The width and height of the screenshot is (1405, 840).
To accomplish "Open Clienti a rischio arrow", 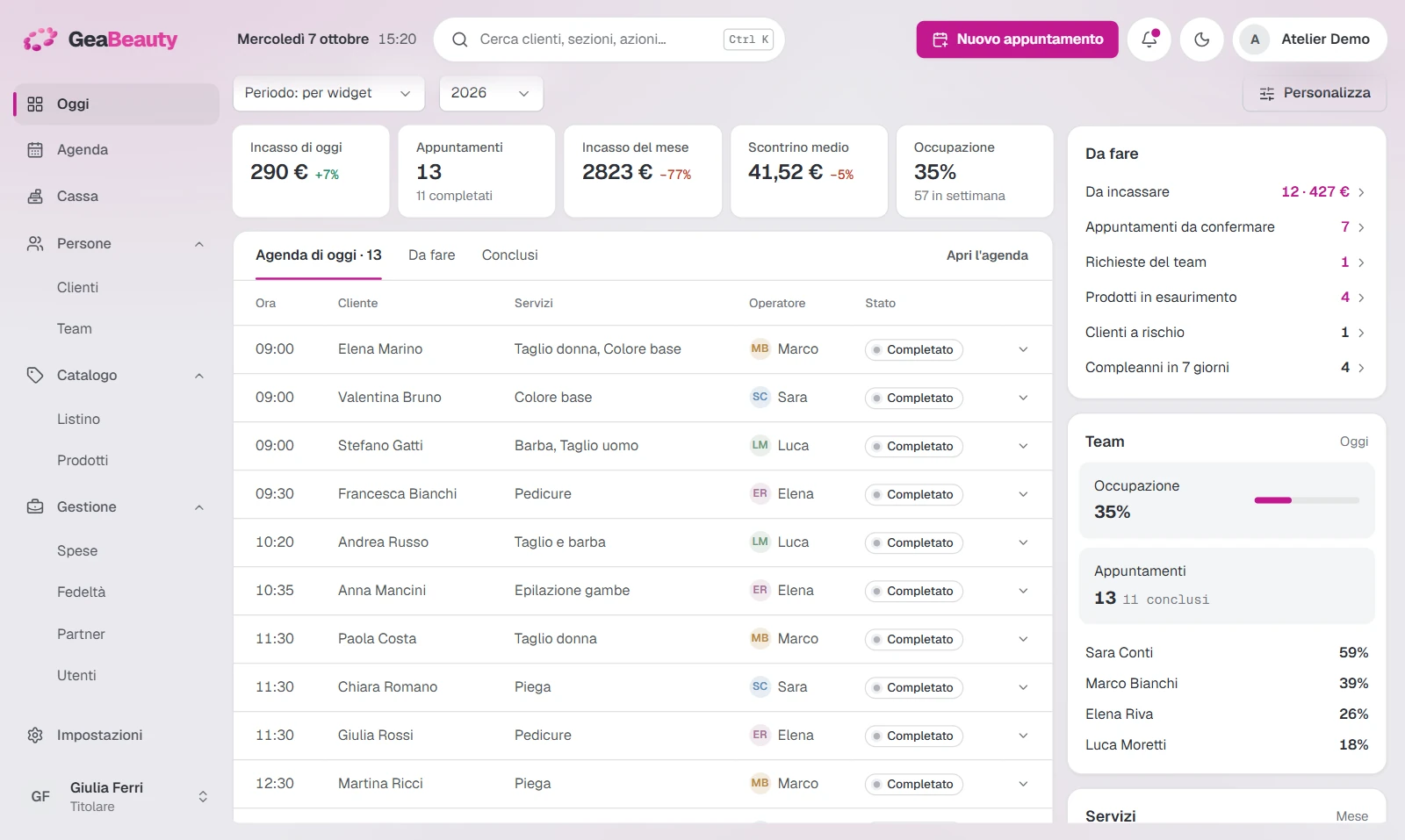I will coord(1361,333).
